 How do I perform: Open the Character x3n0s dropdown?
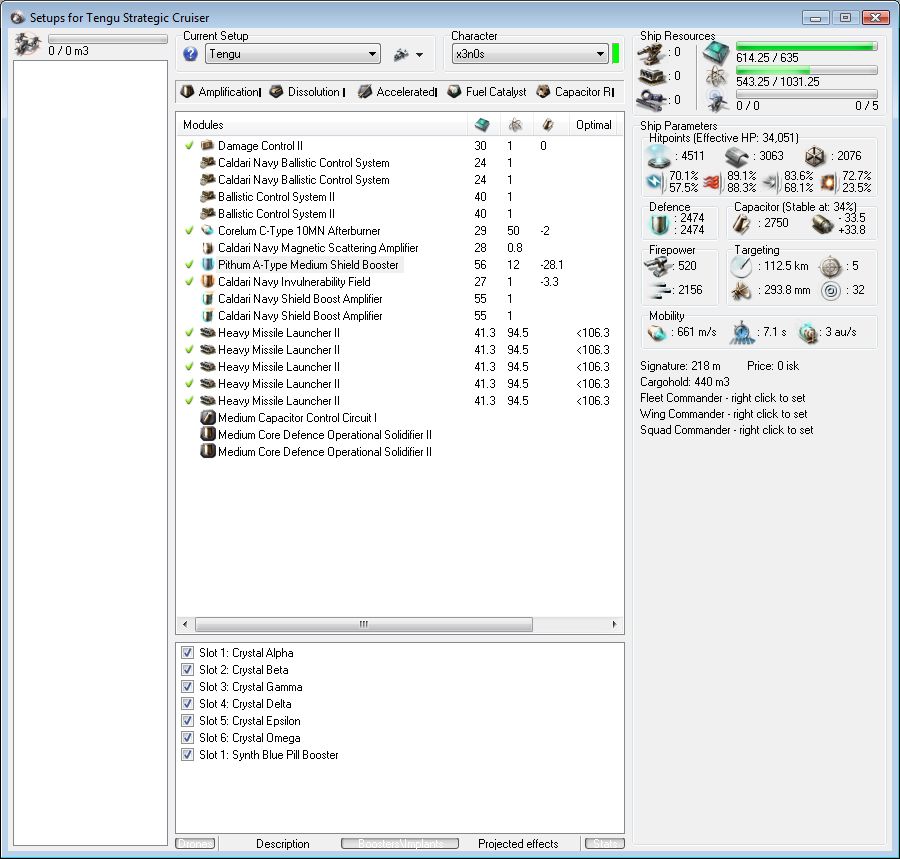pyautogui.click(x=530, y=54)
